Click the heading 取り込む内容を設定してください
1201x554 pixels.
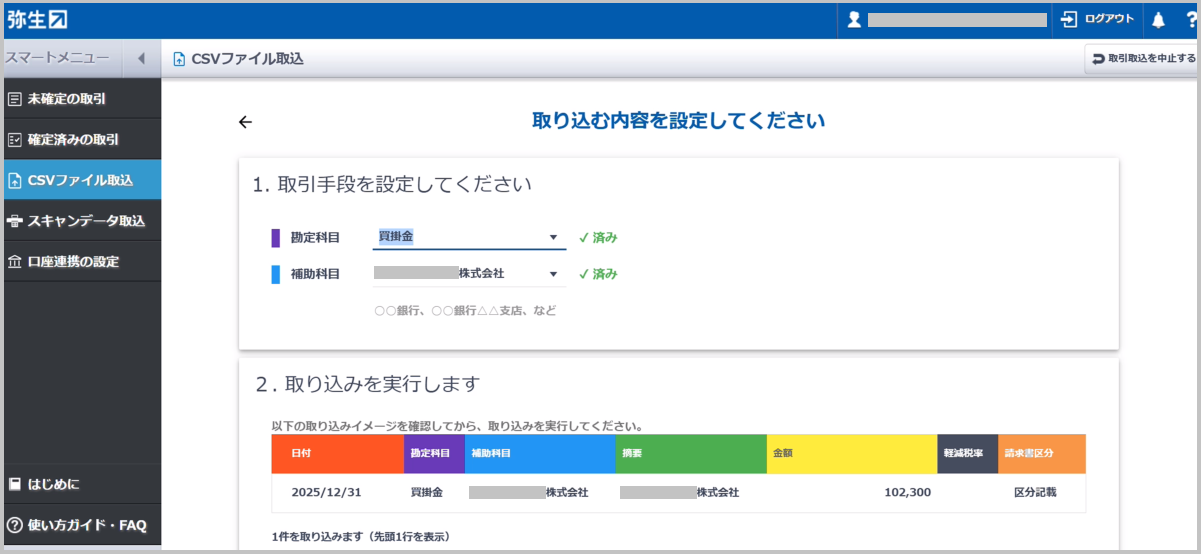click(679, 121)
